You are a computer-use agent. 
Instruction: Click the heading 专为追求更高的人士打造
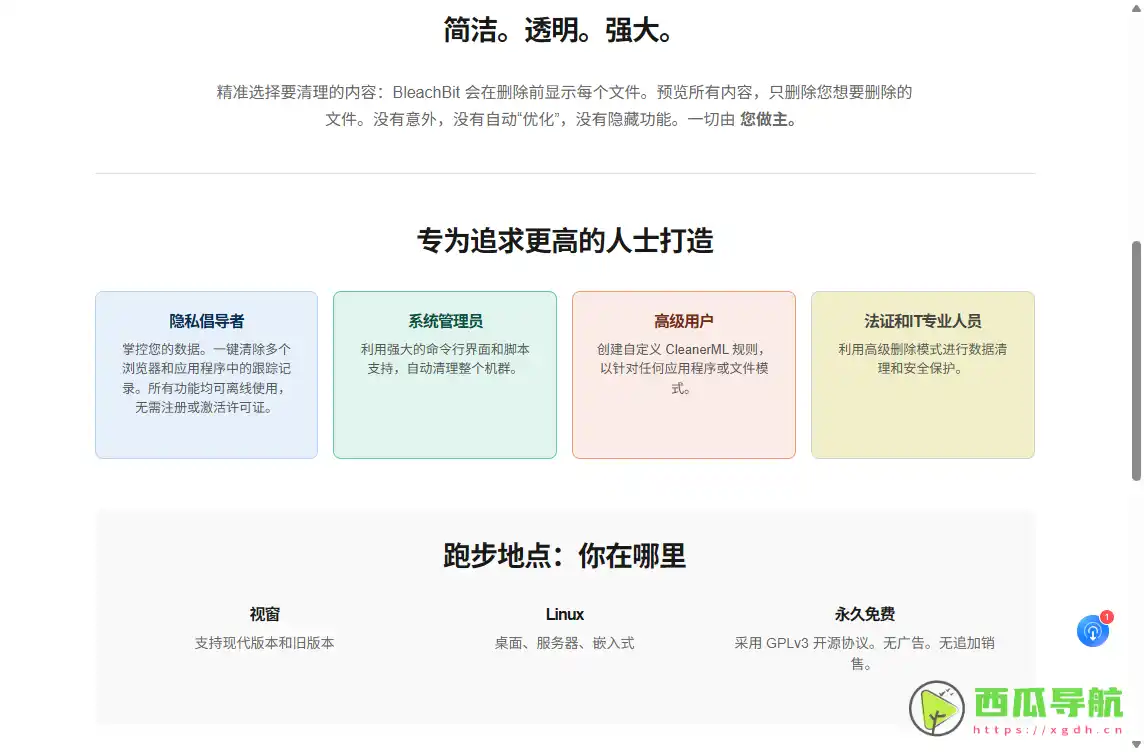point(565,240)
